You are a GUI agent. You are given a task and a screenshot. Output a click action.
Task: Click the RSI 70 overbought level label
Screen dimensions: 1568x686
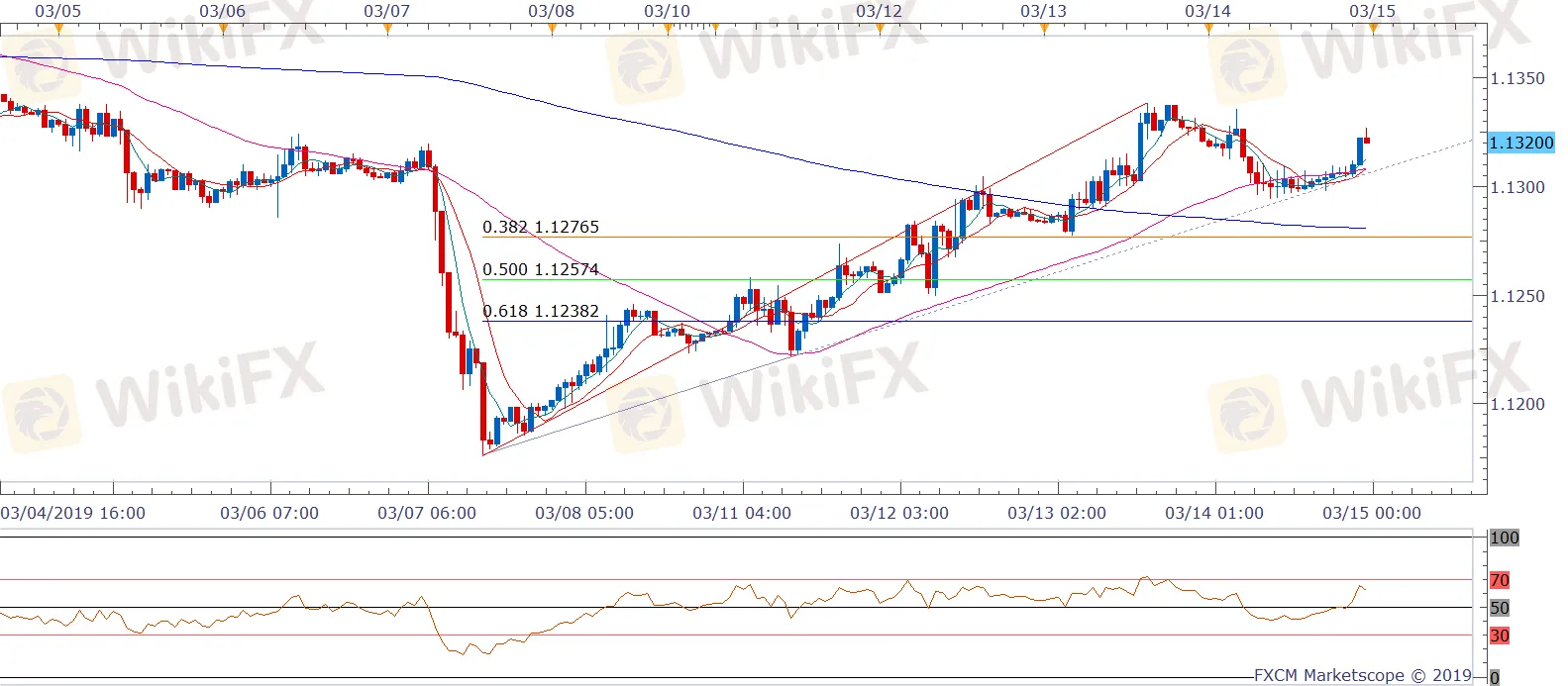click(x=1500, y=580)
